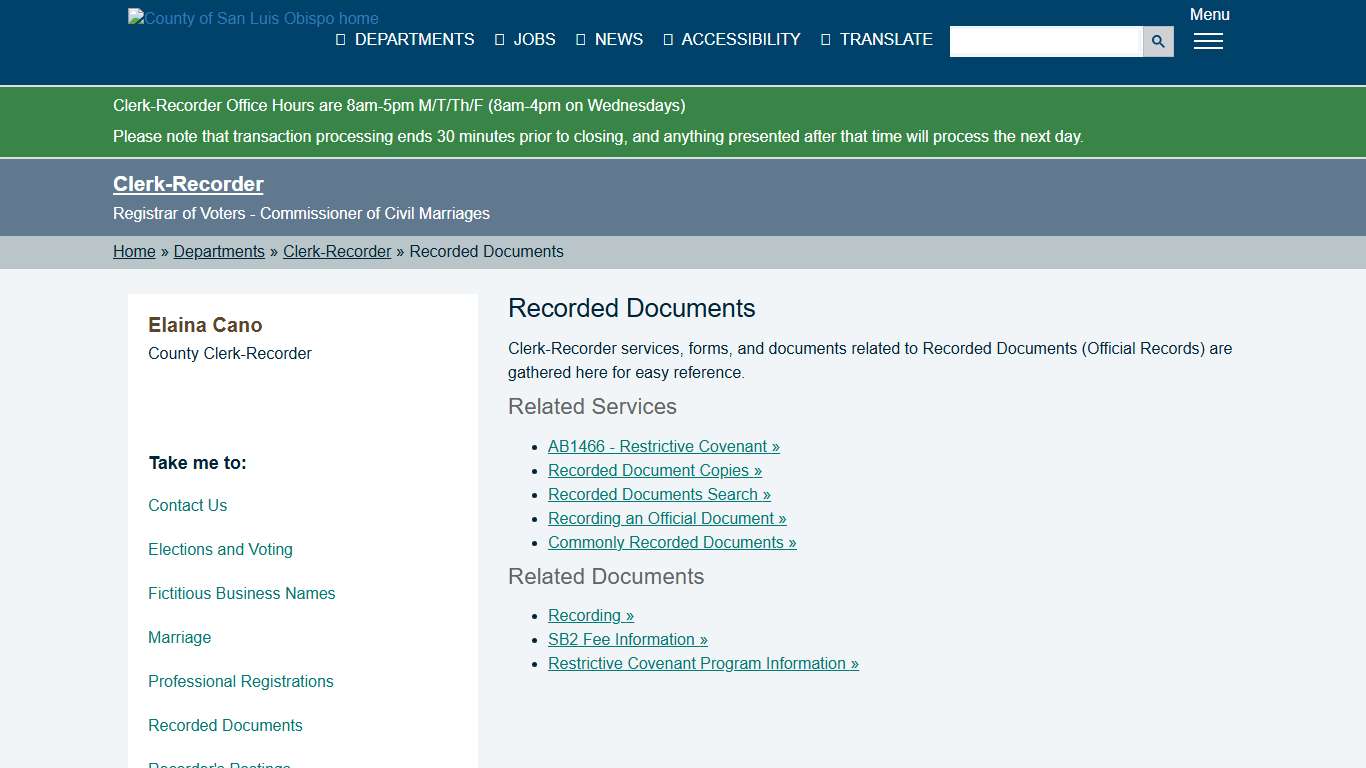
Task: Select the icon beside JOBS
Action: [x=498, y=39]
